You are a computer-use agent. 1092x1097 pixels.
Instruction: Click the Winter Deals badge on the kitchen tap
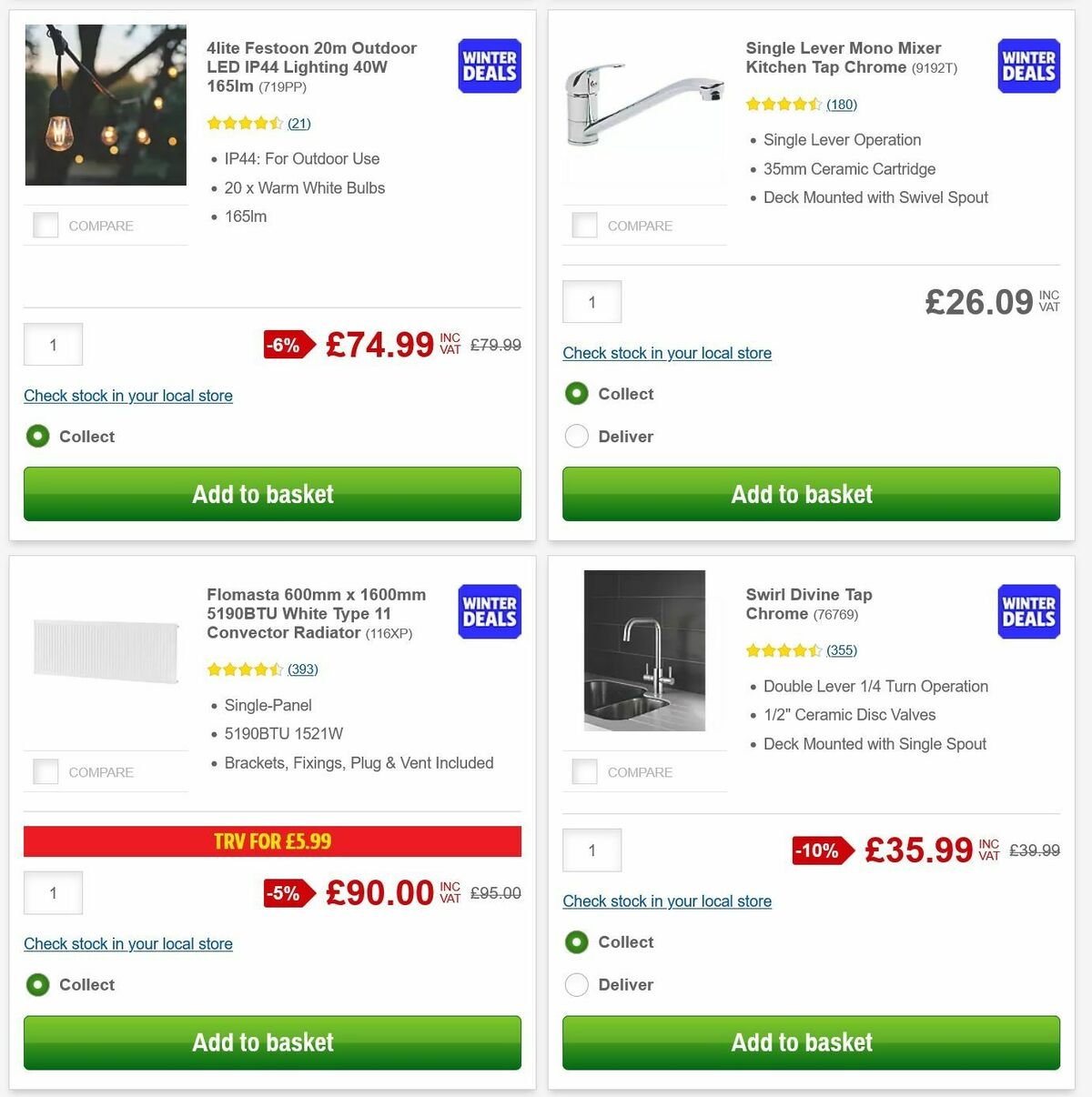1027,65
